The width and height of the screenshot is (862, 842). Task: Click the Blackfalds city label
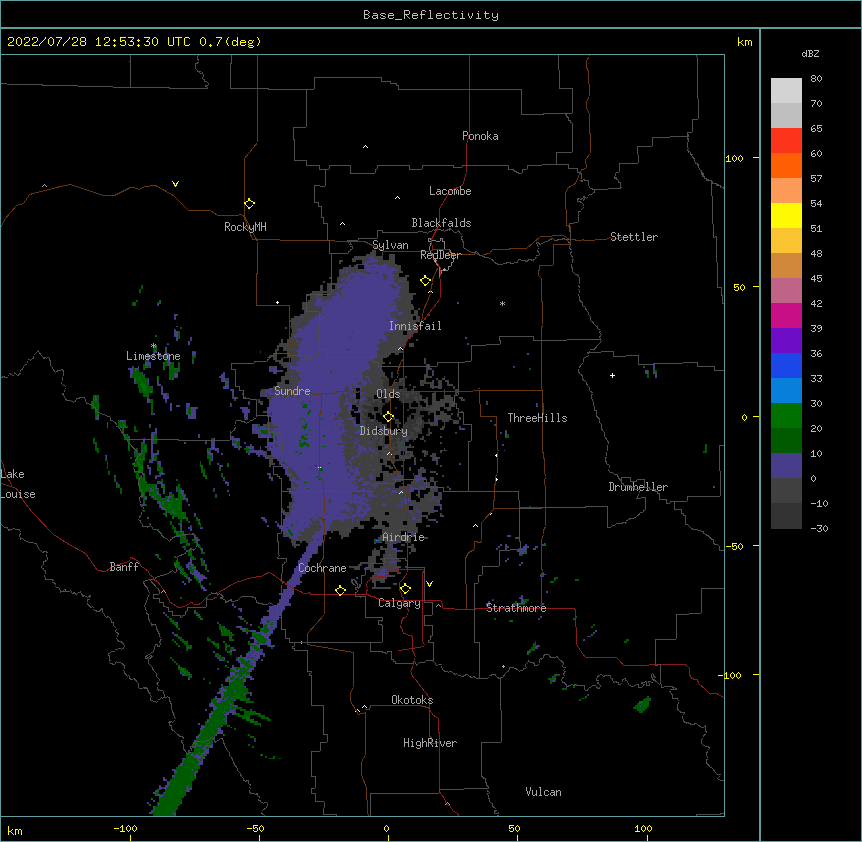pyautogui.click(x=441, y=223)
